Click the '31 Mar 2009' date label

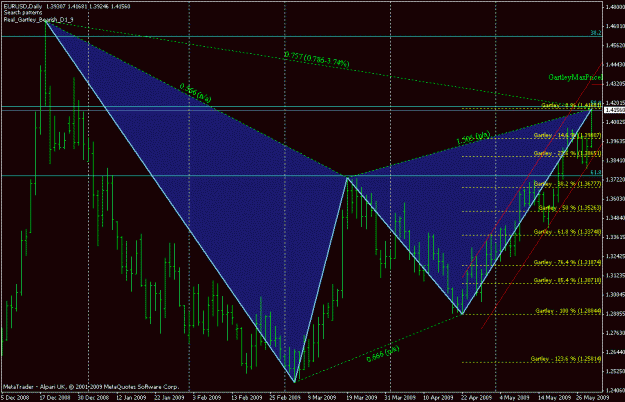[399, 398]
